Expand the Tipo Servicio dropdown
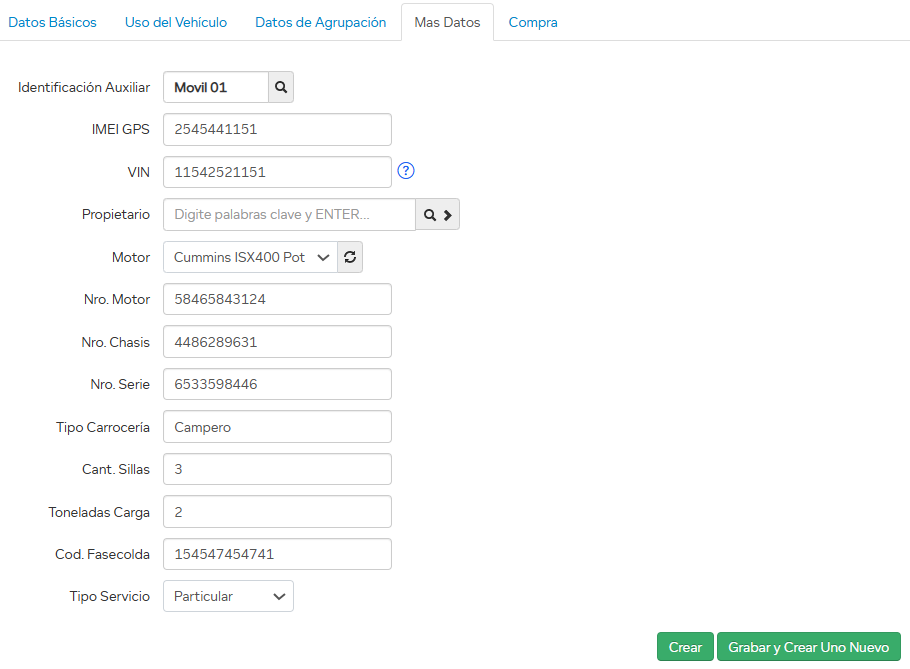Image resolution: width=910 pixels, height=669 pixels. coord(228,596)
